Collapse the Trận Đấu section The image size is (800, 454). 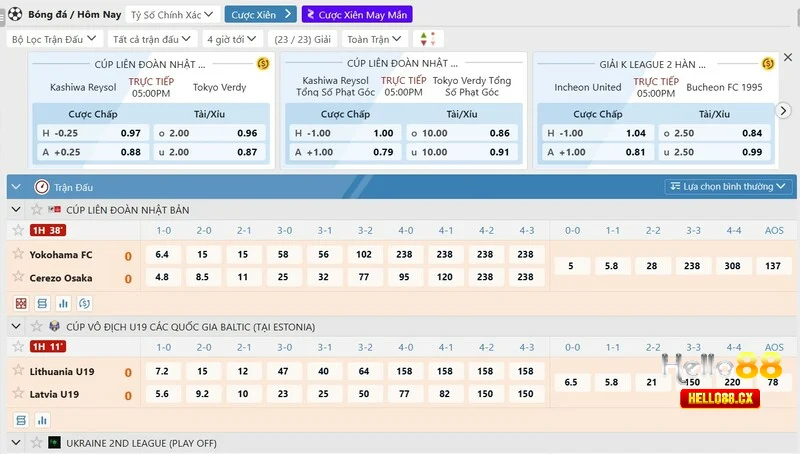[x=16, y=187]
